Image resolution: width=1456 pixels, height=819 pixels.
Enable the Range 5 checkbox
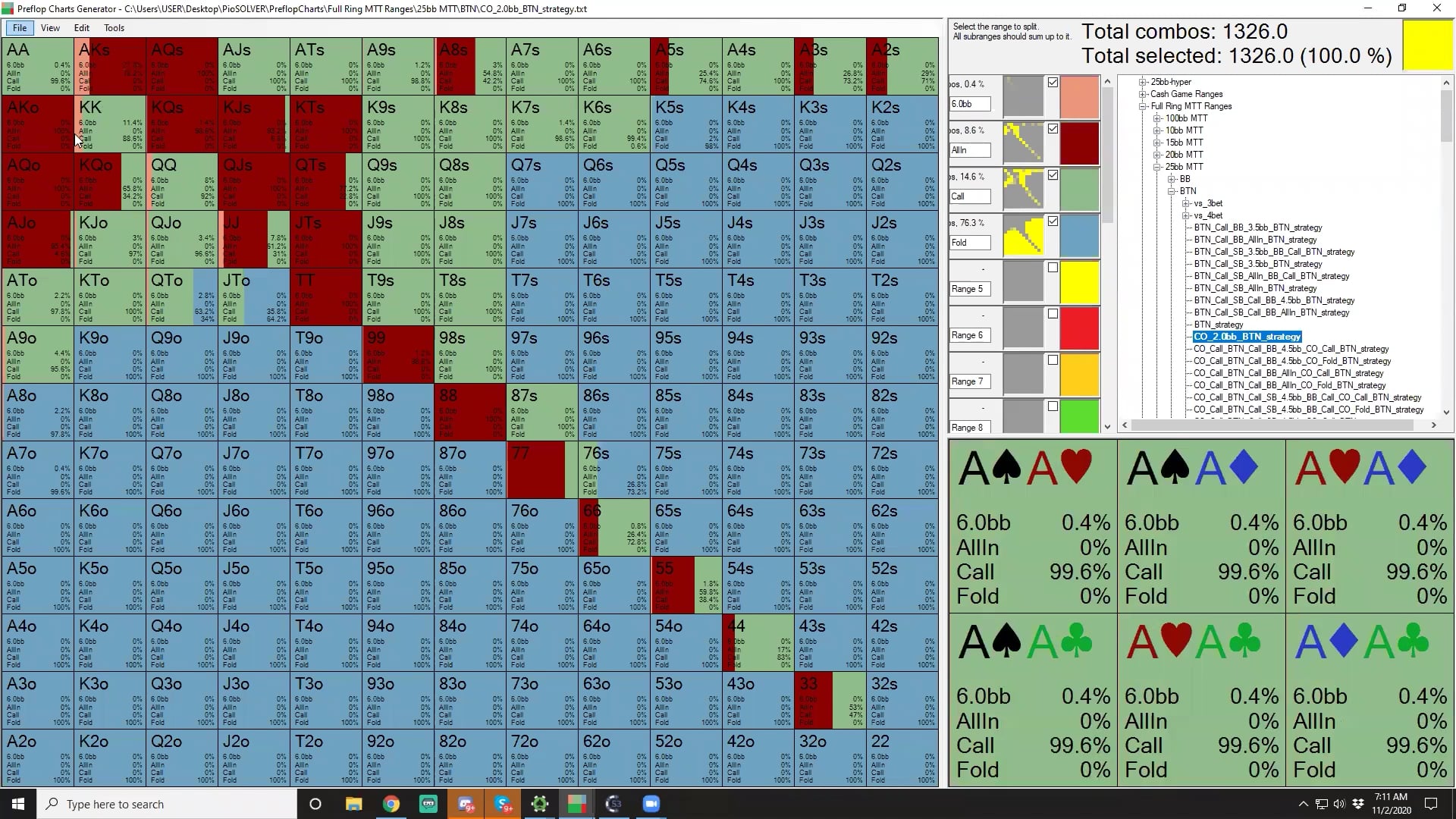coord(1053,268)
